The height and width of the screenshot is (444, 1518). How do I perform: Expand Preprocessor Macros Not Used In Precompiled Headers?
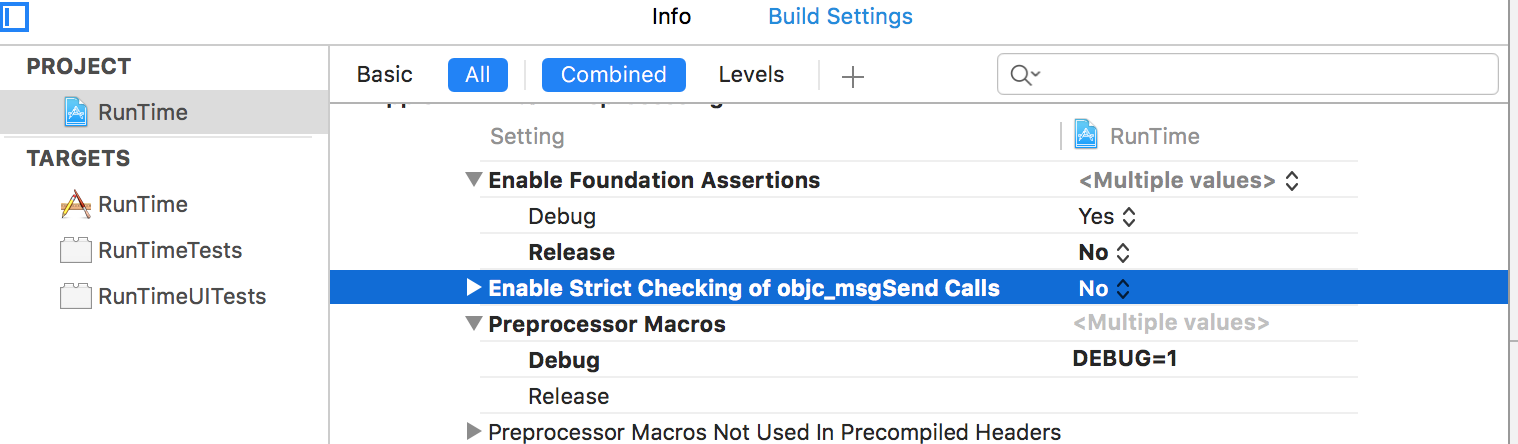click(474, 432)
